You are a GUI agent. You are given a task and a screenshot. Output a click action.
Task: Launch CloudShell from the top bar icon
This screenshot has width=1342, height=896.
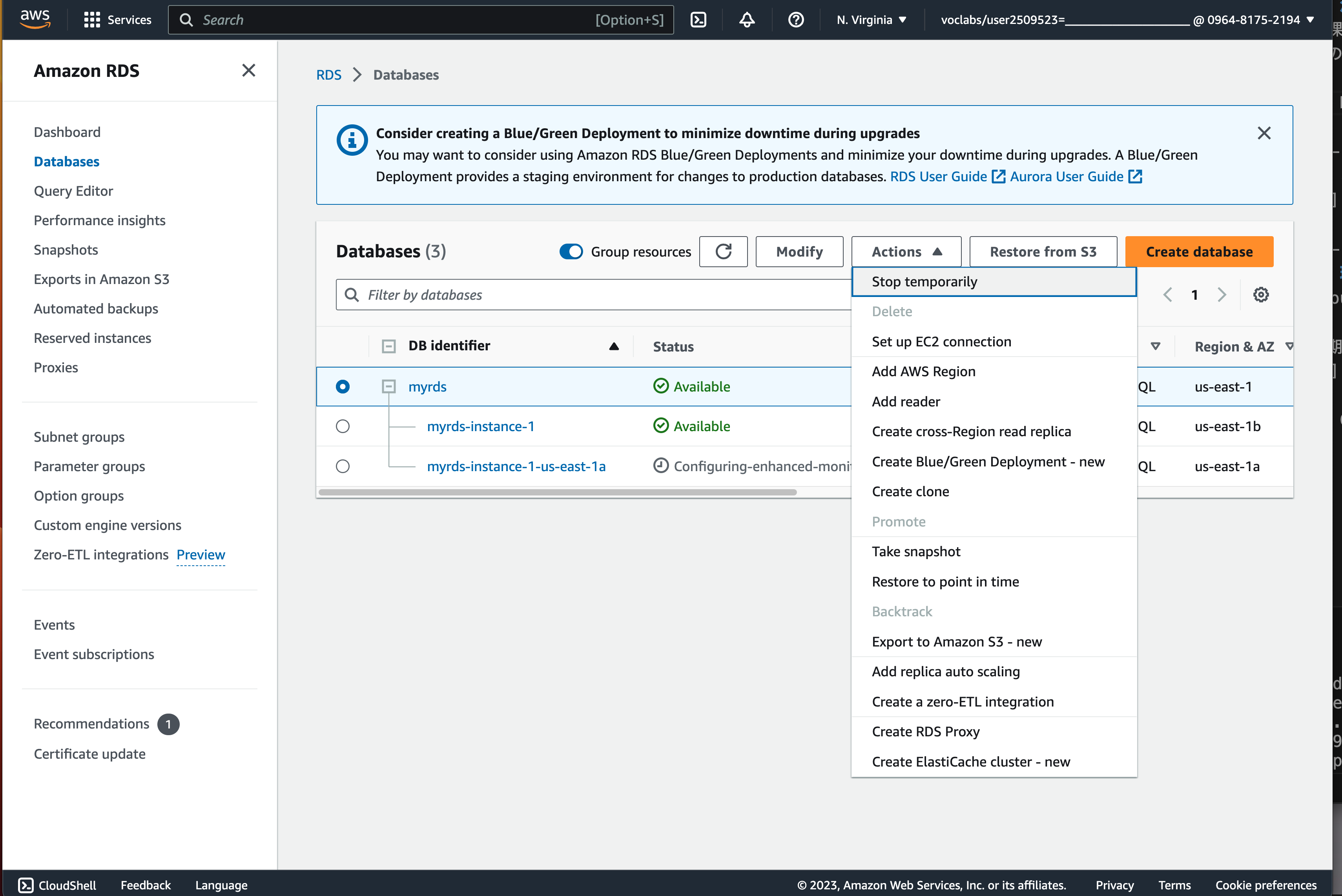[x=698, y=20]
